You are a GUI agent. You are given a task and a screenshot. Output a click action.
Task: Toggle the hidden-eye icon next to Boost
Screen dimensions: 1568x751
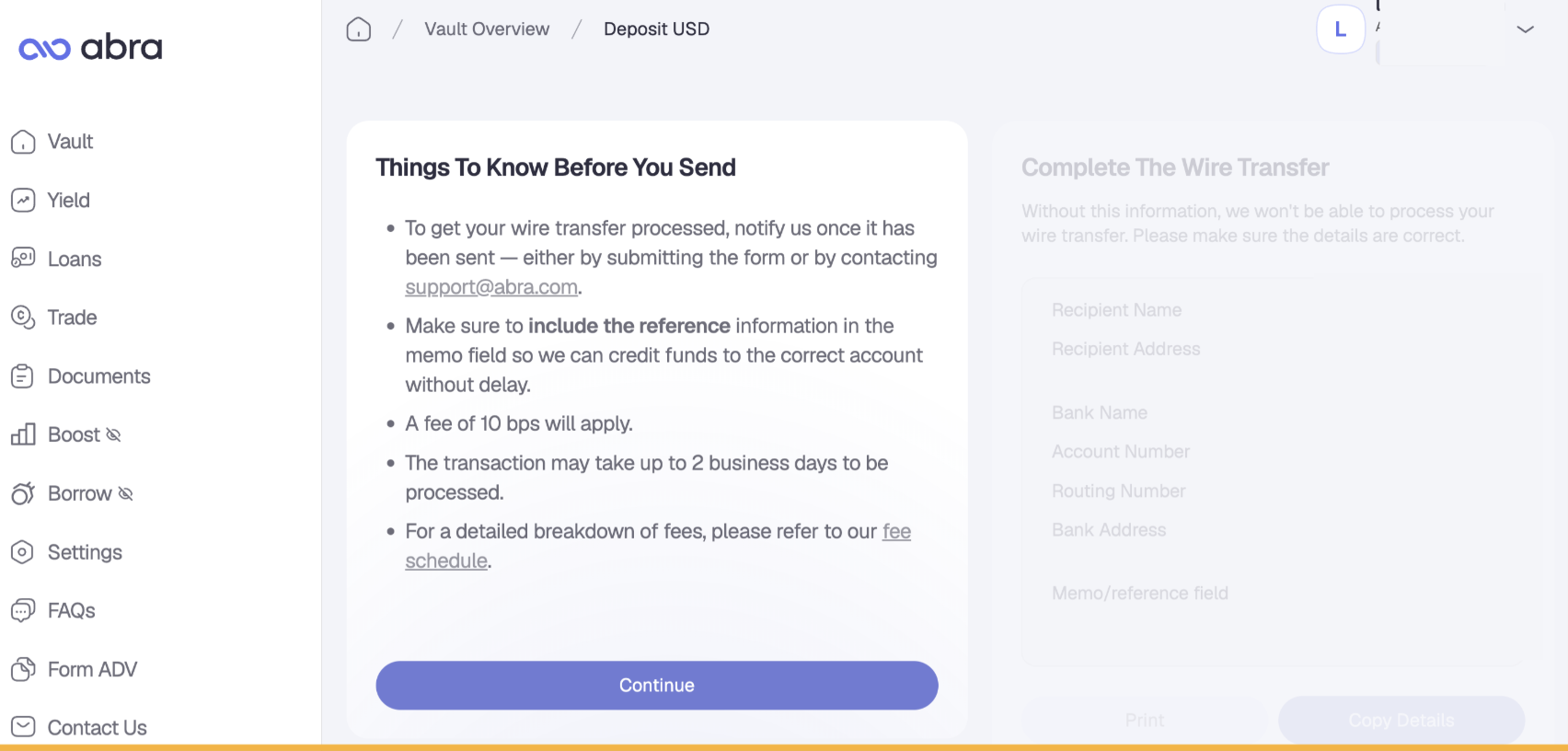[x=113, y=434]
